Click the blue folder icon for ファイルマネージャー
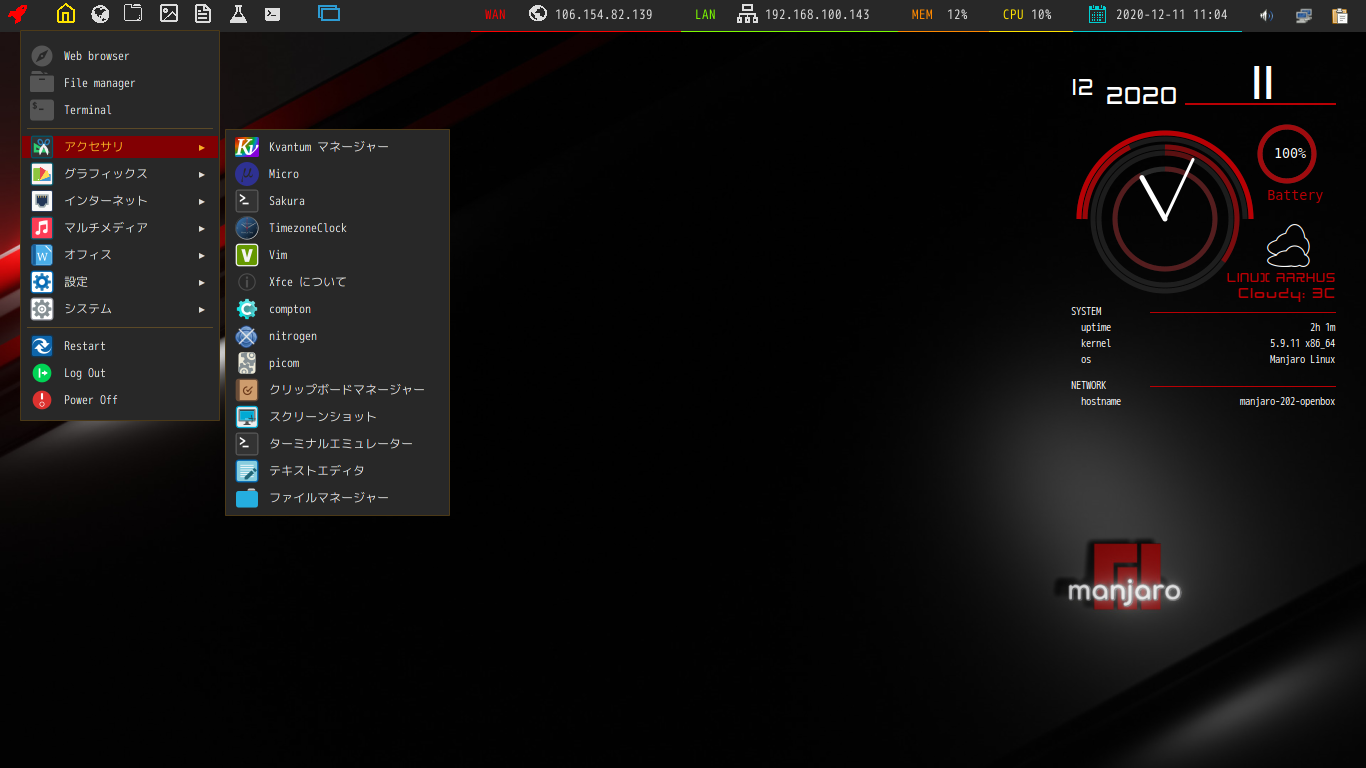Viewport: 1366px width, 768px height. [x=247, y=498]
